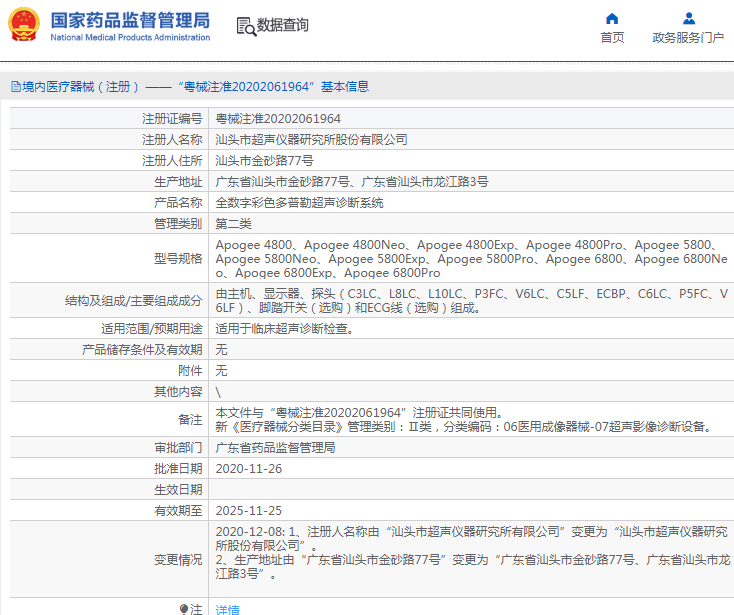Click the 生产地址 row label
The width and height of the screenshot is (734, 615).
(178, 182)
